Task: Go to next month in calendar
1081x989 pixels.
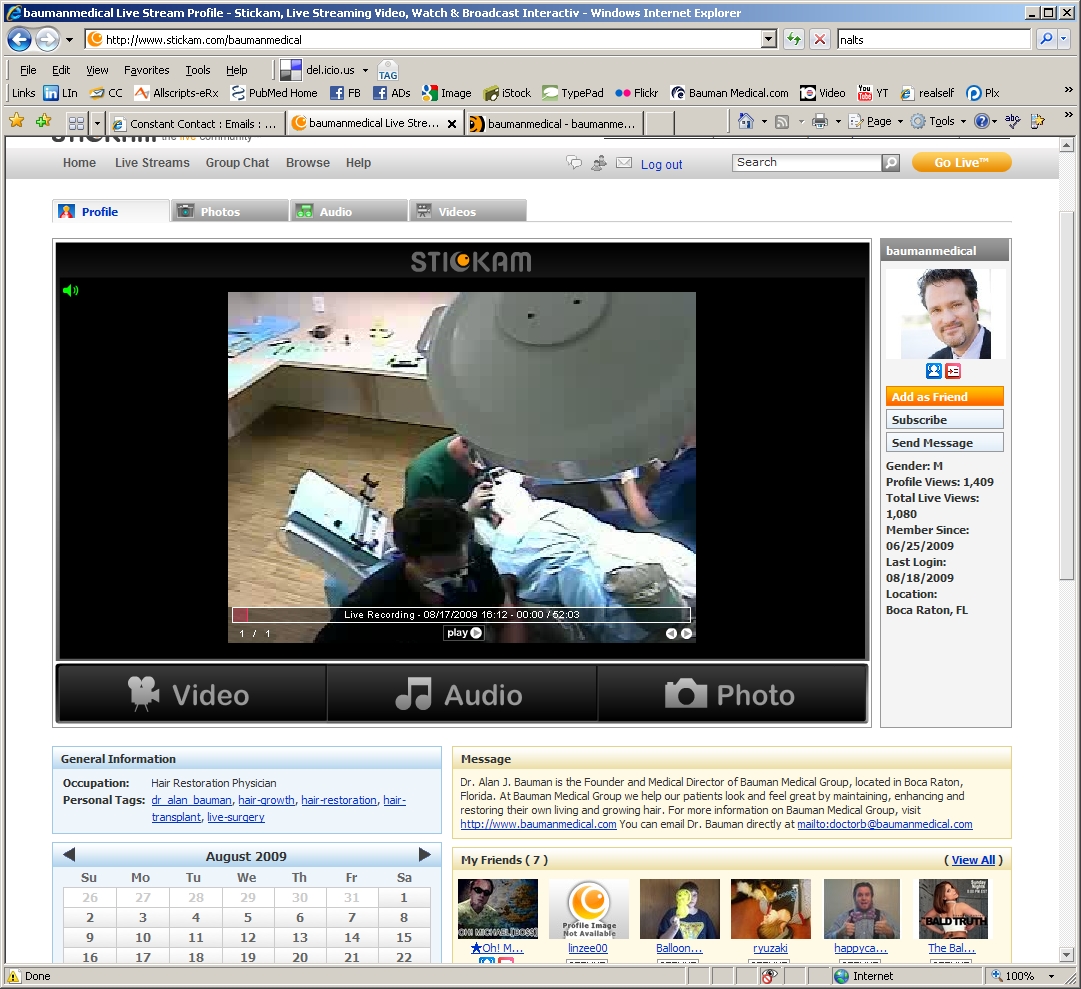Action: [x=425, y=855]
